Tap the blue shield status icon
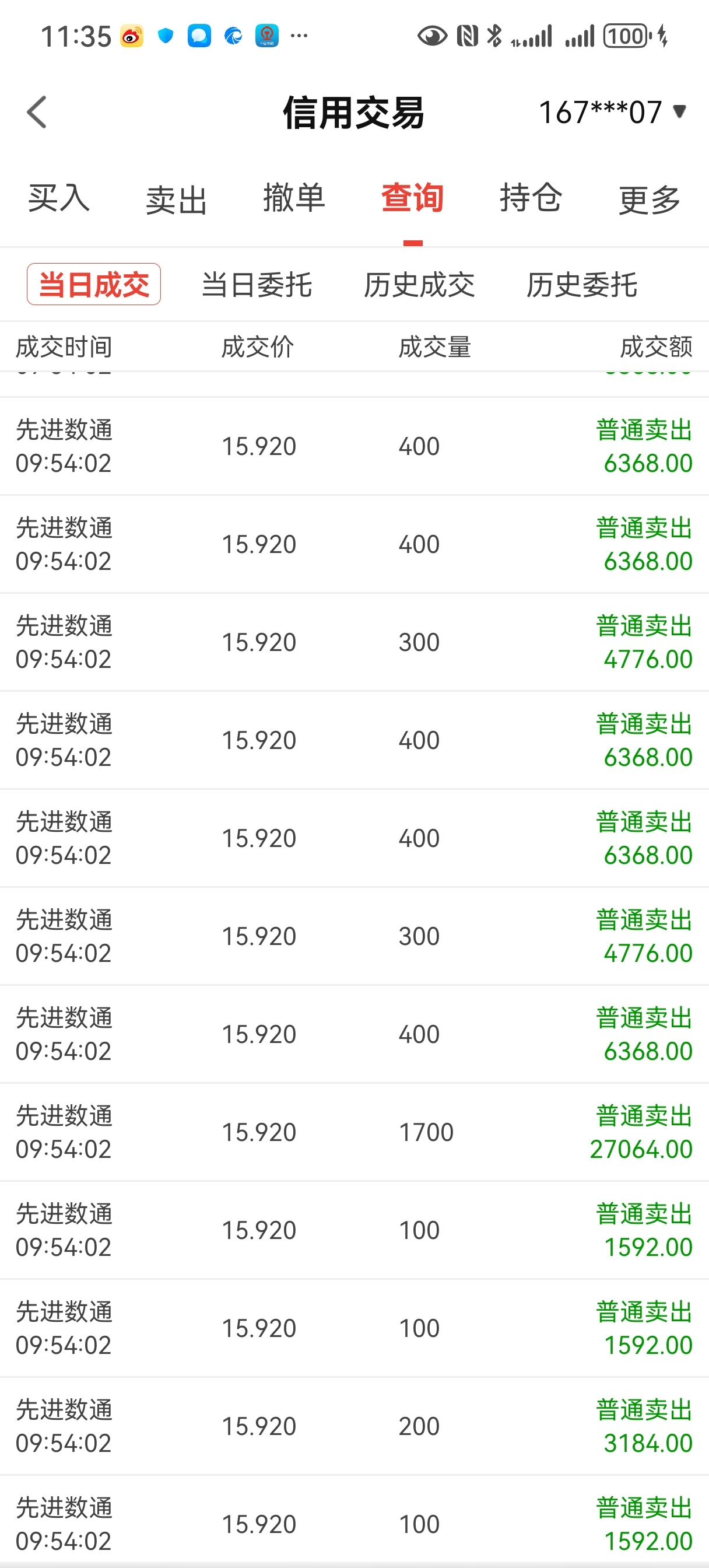Screen dimensions: 709x1568 point(166,36)
